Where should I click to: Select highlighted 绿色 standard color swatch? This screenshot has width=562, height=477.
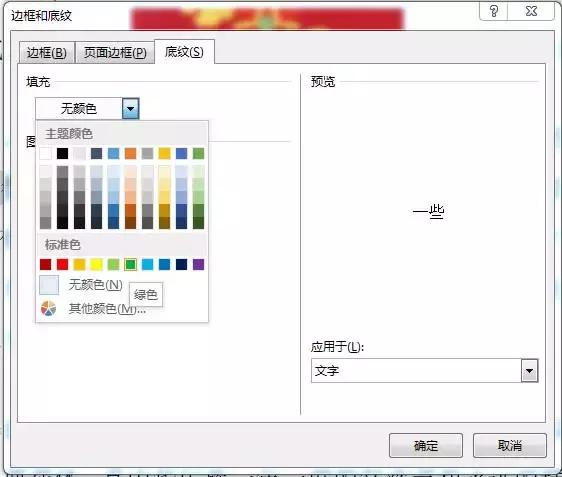pos(130,264)
